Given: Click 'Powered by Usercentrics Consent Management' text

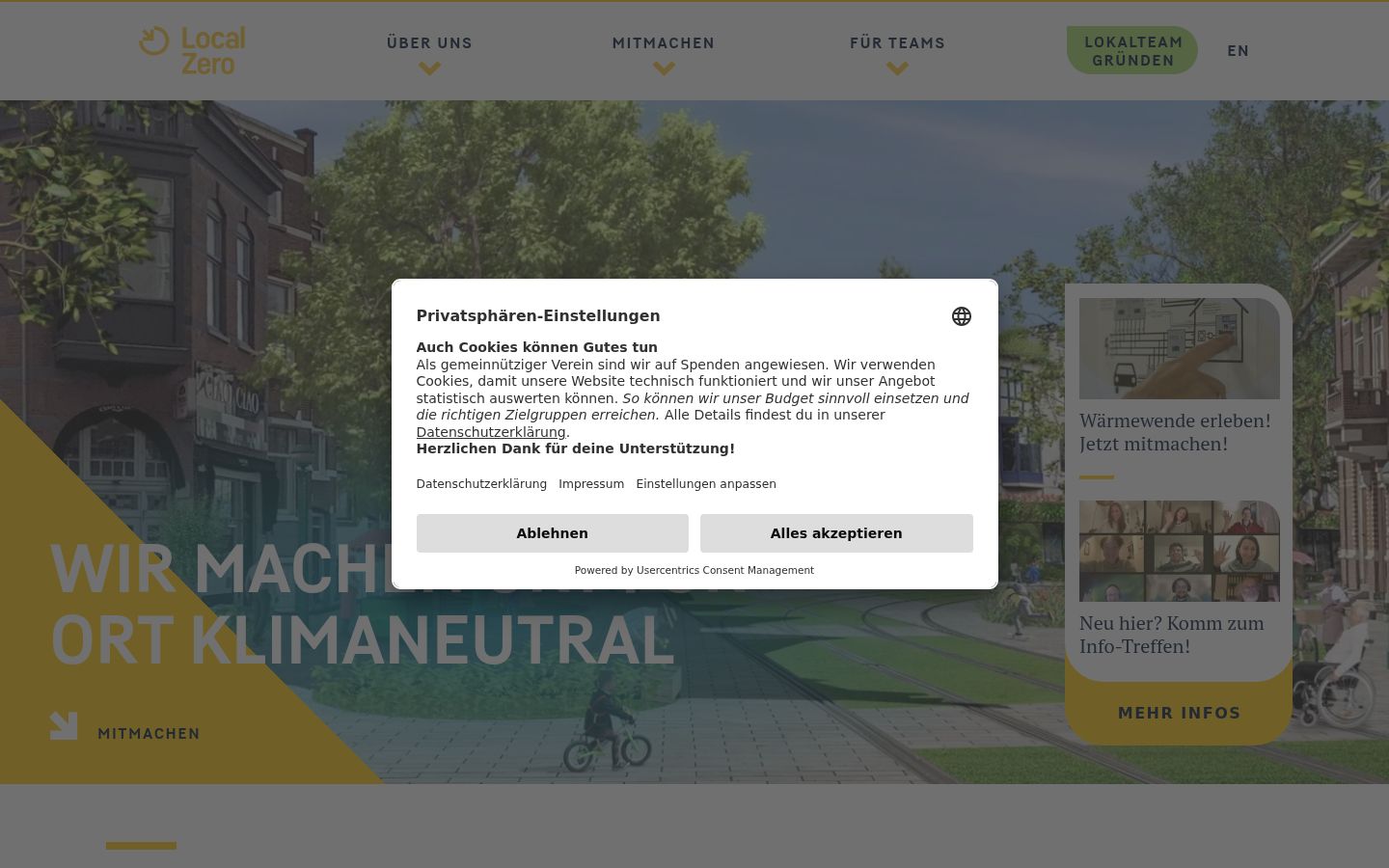Looking at the screenshot, I should point(694,570).
